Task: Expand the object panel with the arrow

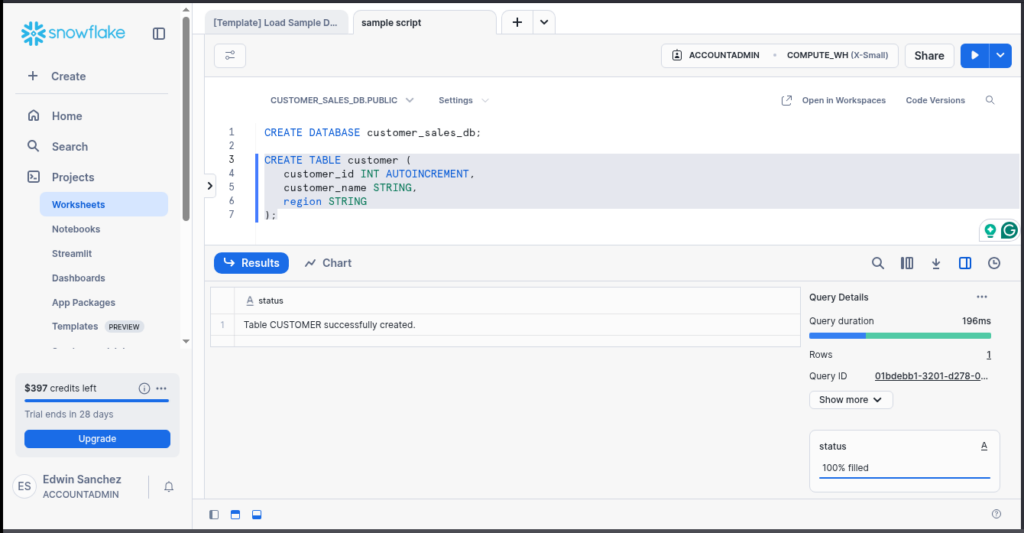Action: coord(210,186)
